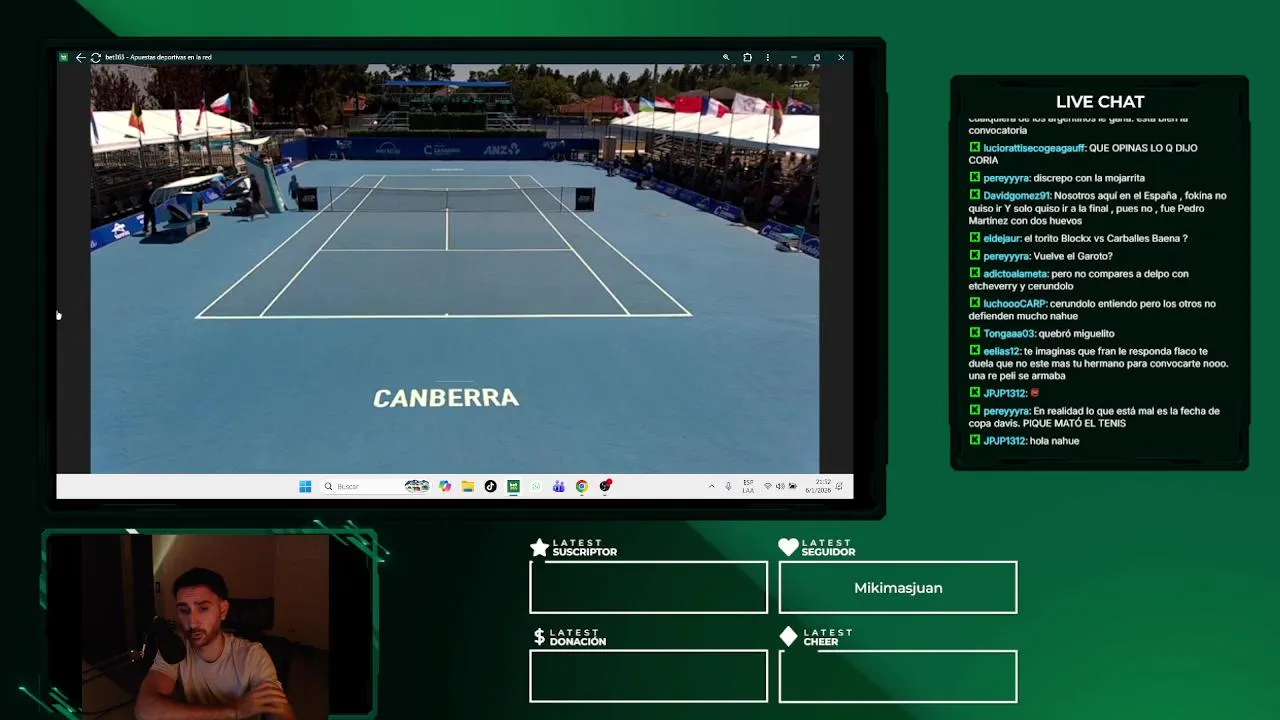Image resolution: width=1280 pixels, height=720 pixels.
Task: Click the microphone tray icon
Action: pyautogui.click(x=728, y=486)
